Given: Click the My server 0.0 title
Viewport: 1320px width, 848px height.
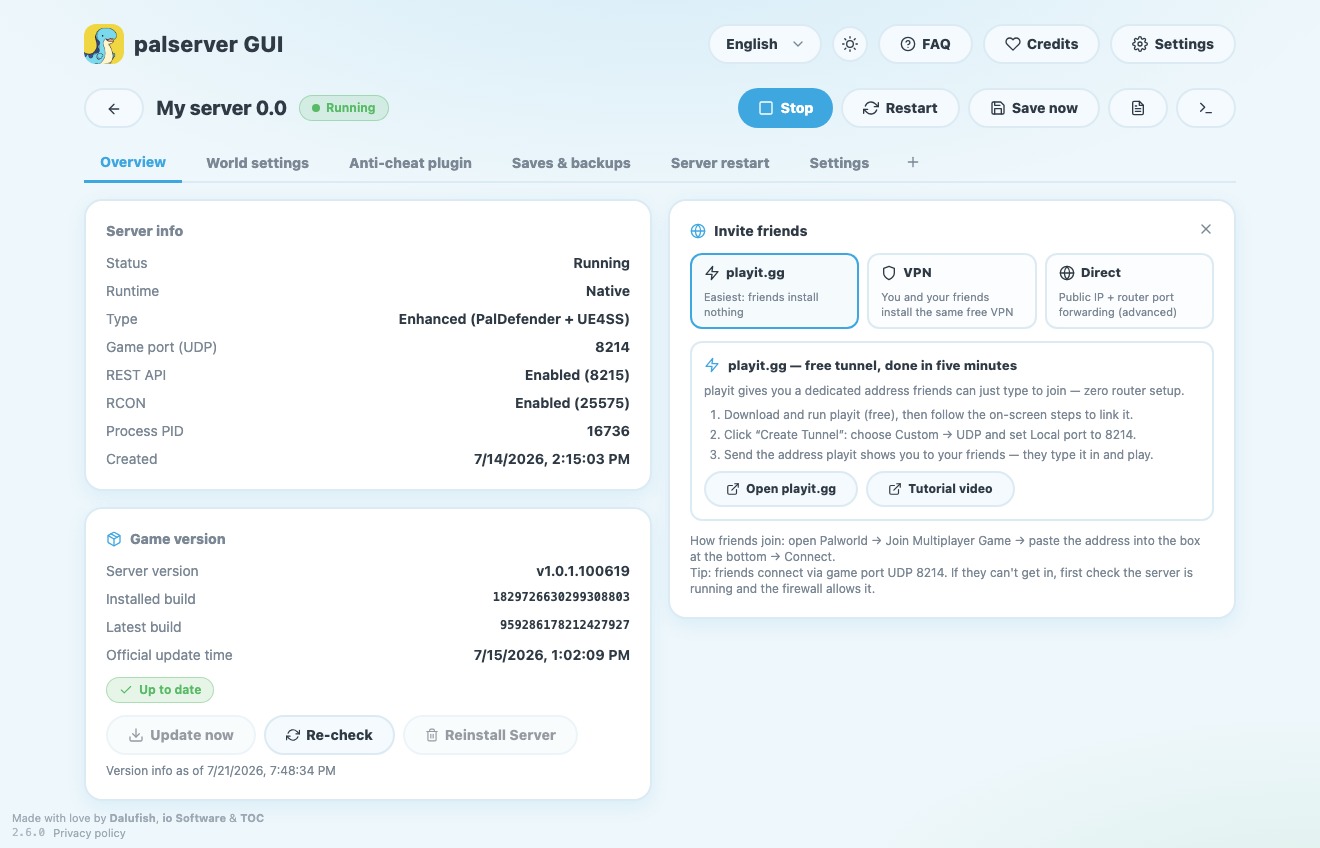Looking at the screenshot, I should tap(221, 108).
